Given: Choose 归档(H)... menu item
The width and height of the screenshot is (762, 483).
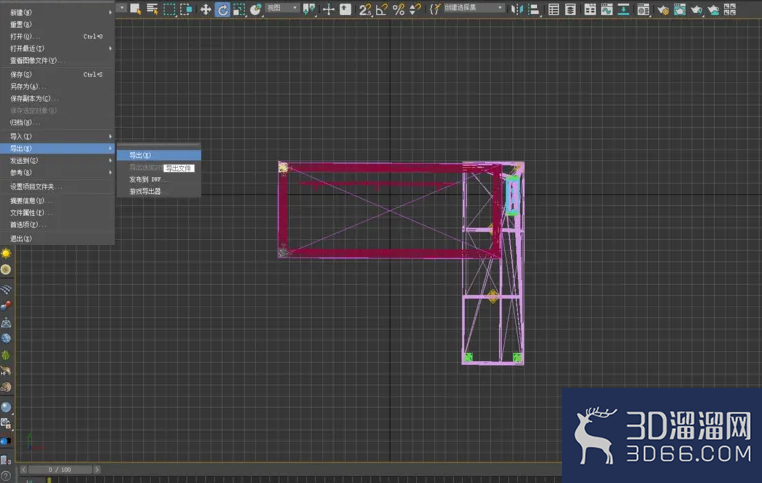Looking at the screenshot, I should tap(57, 122).
